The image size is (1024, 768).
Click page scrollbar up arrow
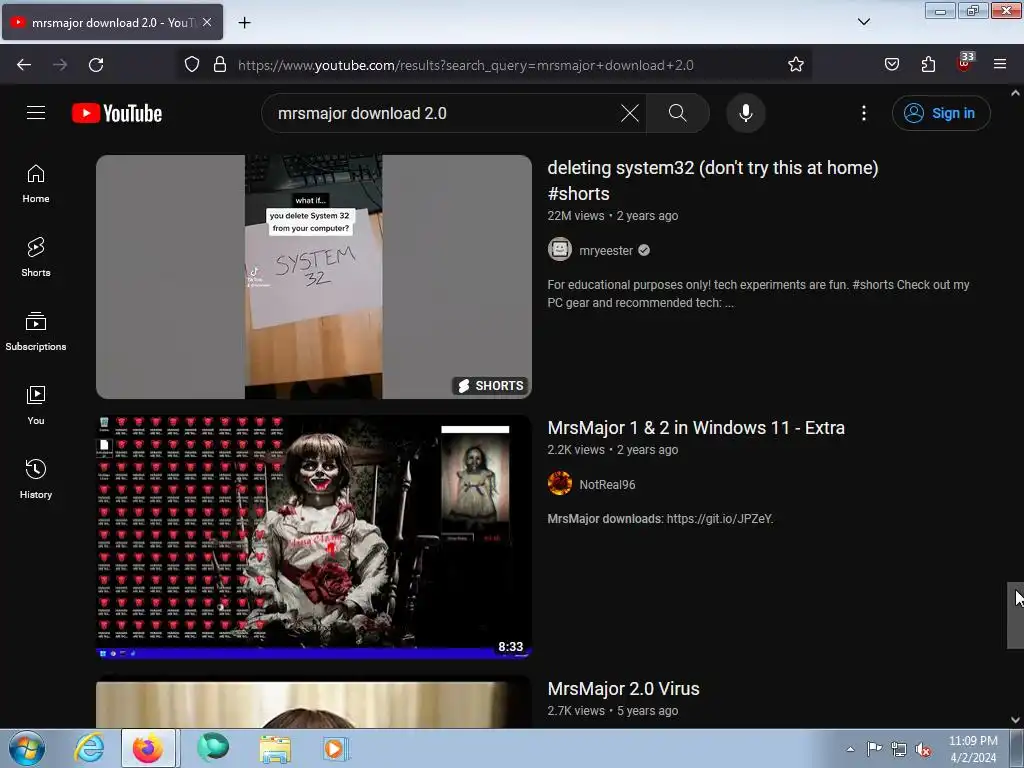pyautogui.click(x=1016, y=93)
